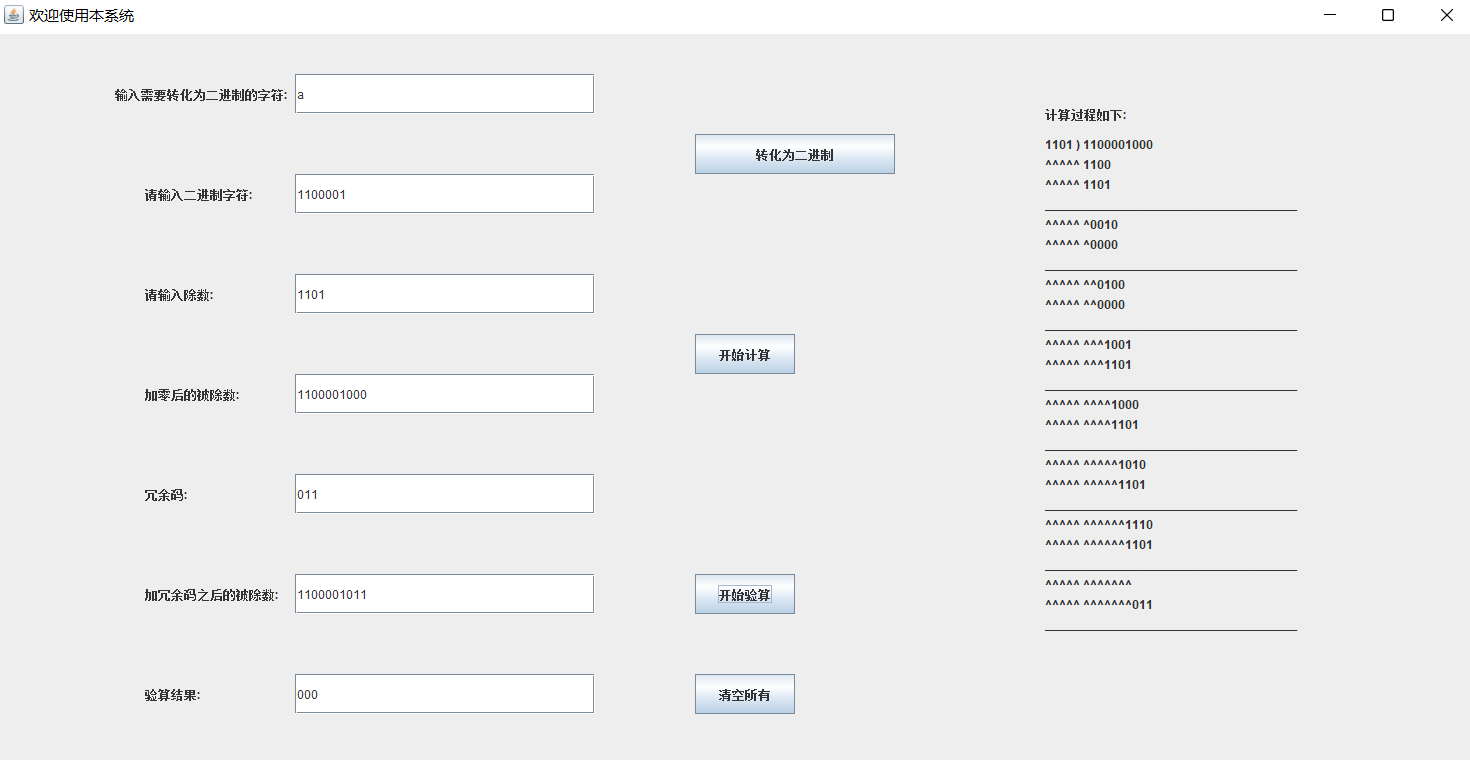Click the line '^^^^^ 1100'

[x=1078, y=165]
